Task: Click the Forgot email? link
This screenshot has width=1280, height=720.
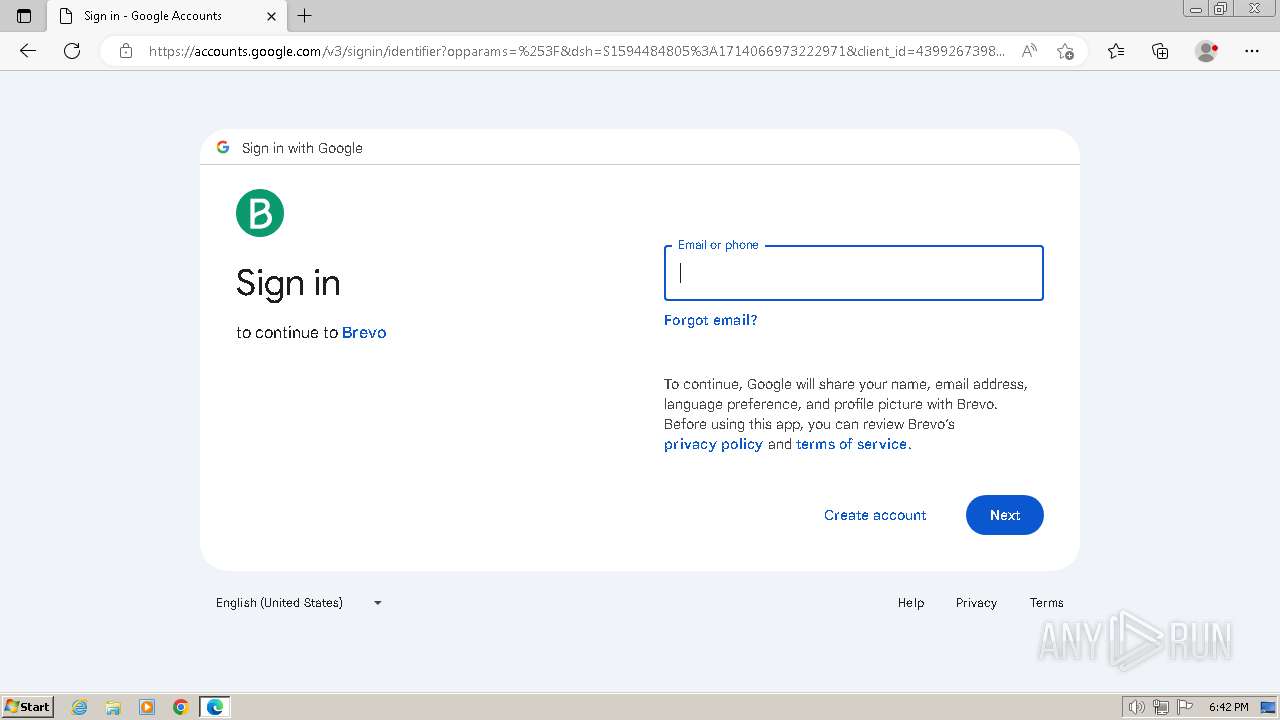Action: coord(711,320)
